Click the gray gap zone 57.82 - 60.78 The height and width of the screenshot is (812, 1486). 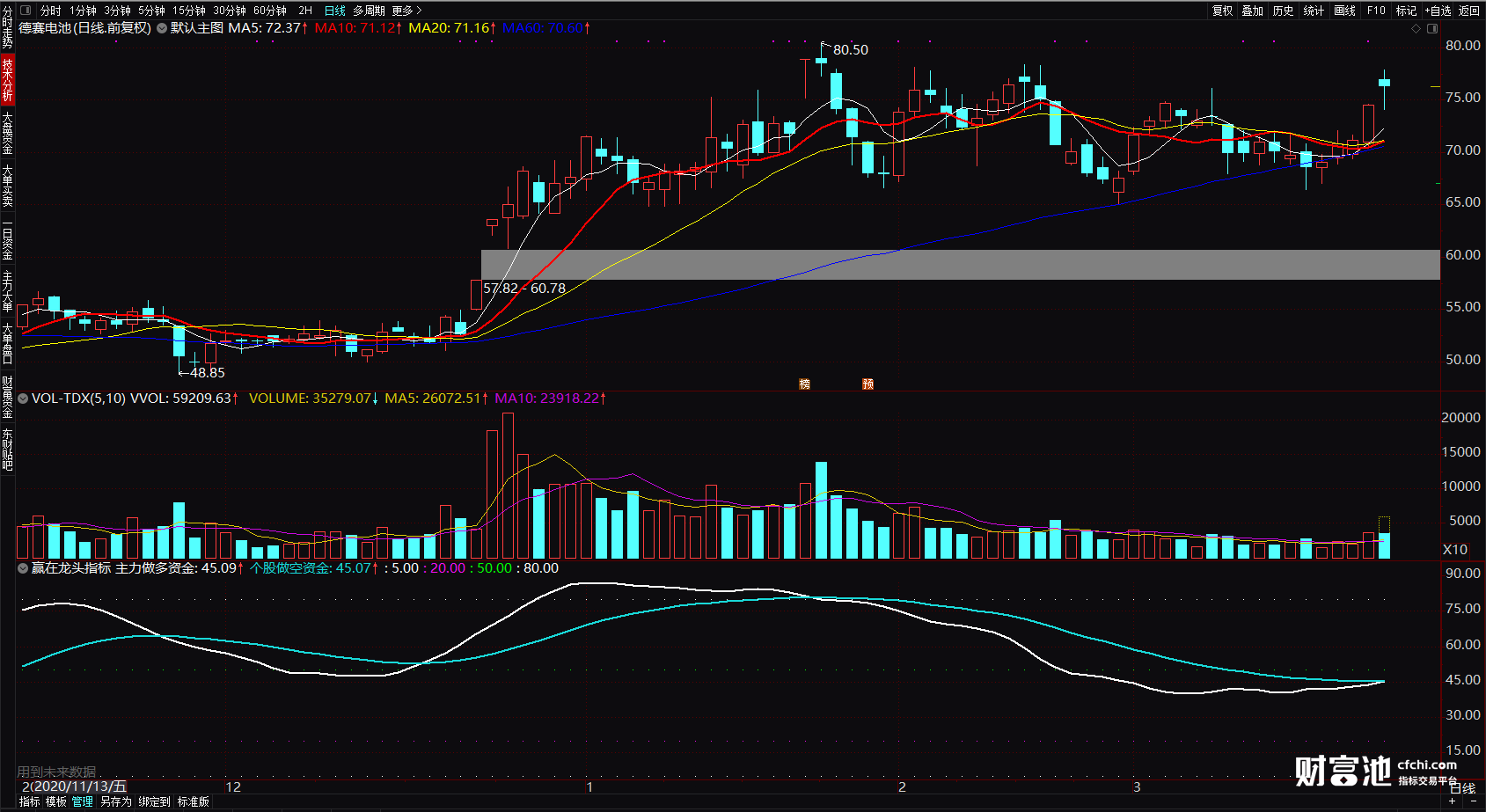pyautogui.click(x=960, y=265)
